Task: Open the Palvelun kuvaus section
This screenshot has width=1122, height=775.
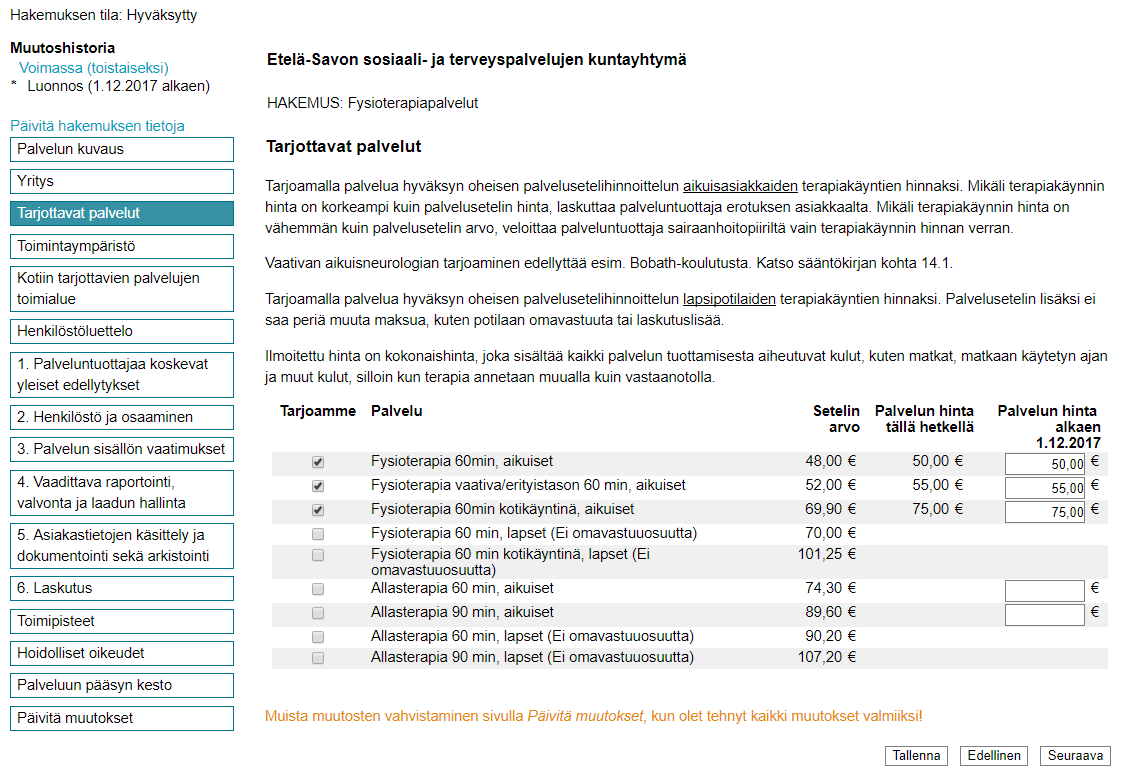Action: click(x=122, y=150)
